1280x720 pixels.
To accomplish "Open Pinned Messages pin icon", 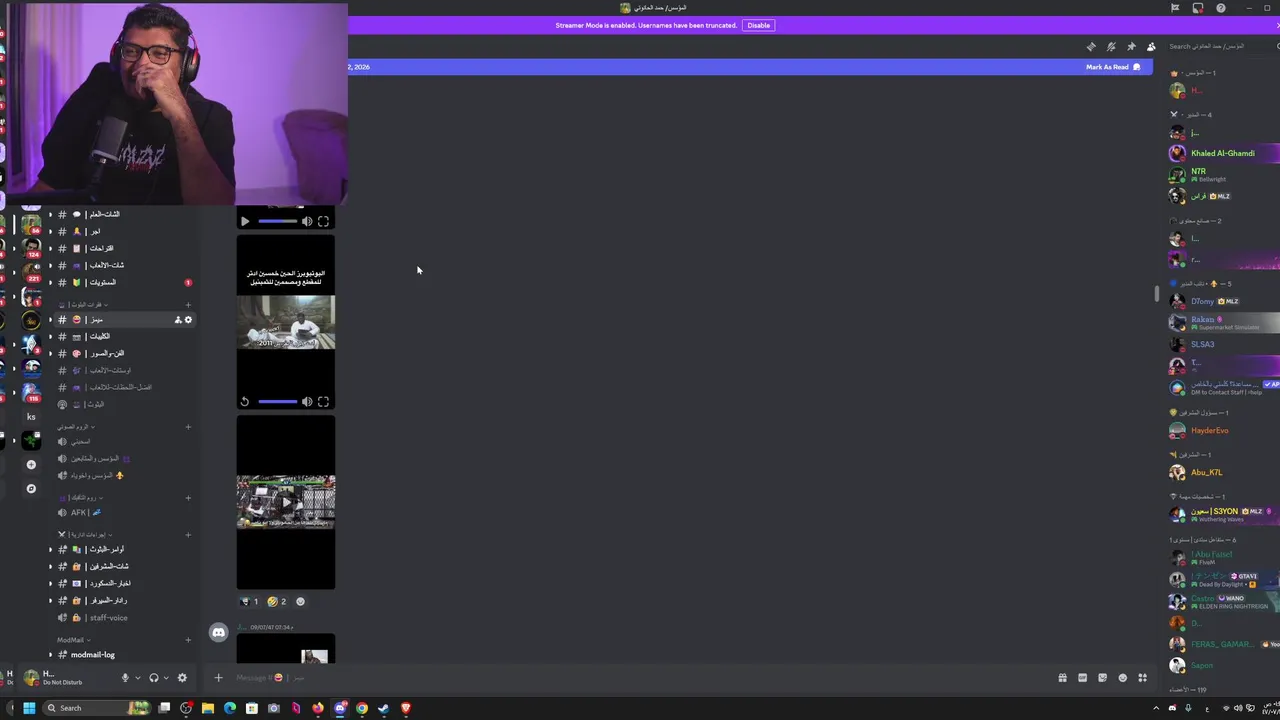I will 1131,46.
